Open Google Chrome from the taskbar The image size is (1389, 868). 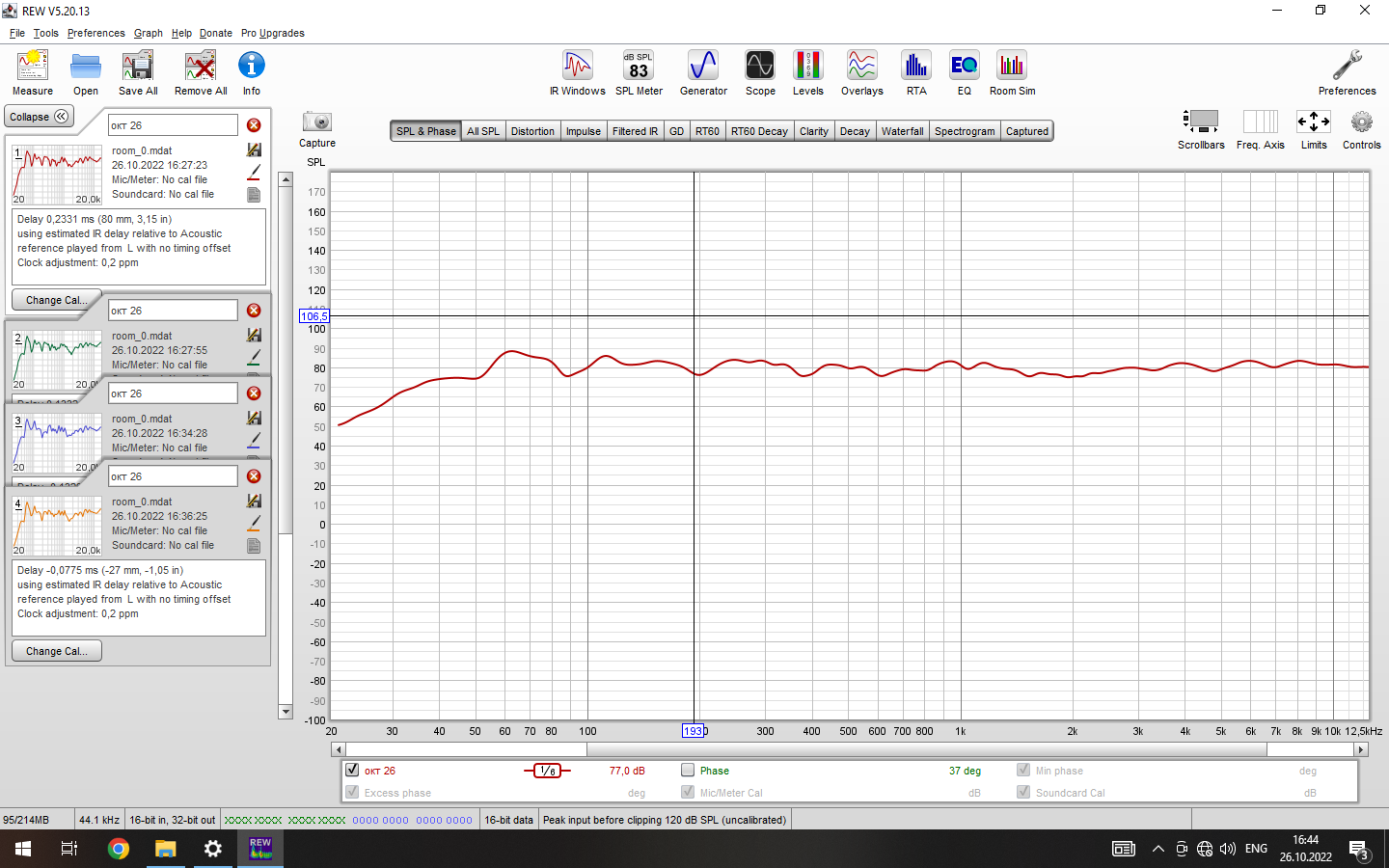click(x=119, y=849)
